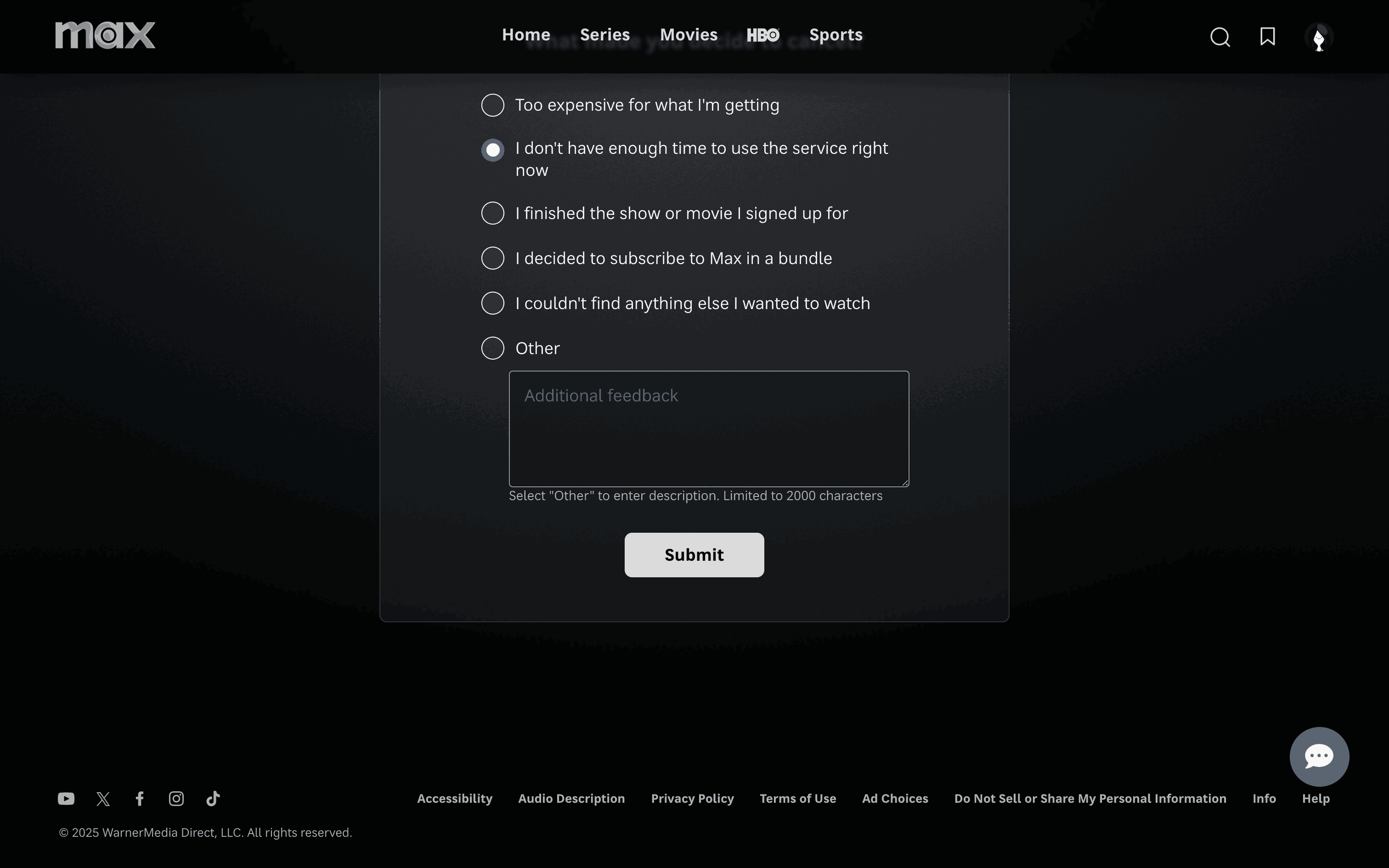This screenshot has width=1389, height=868.
Task: Visit Max's YouTube page
Action: coord(66,799)
